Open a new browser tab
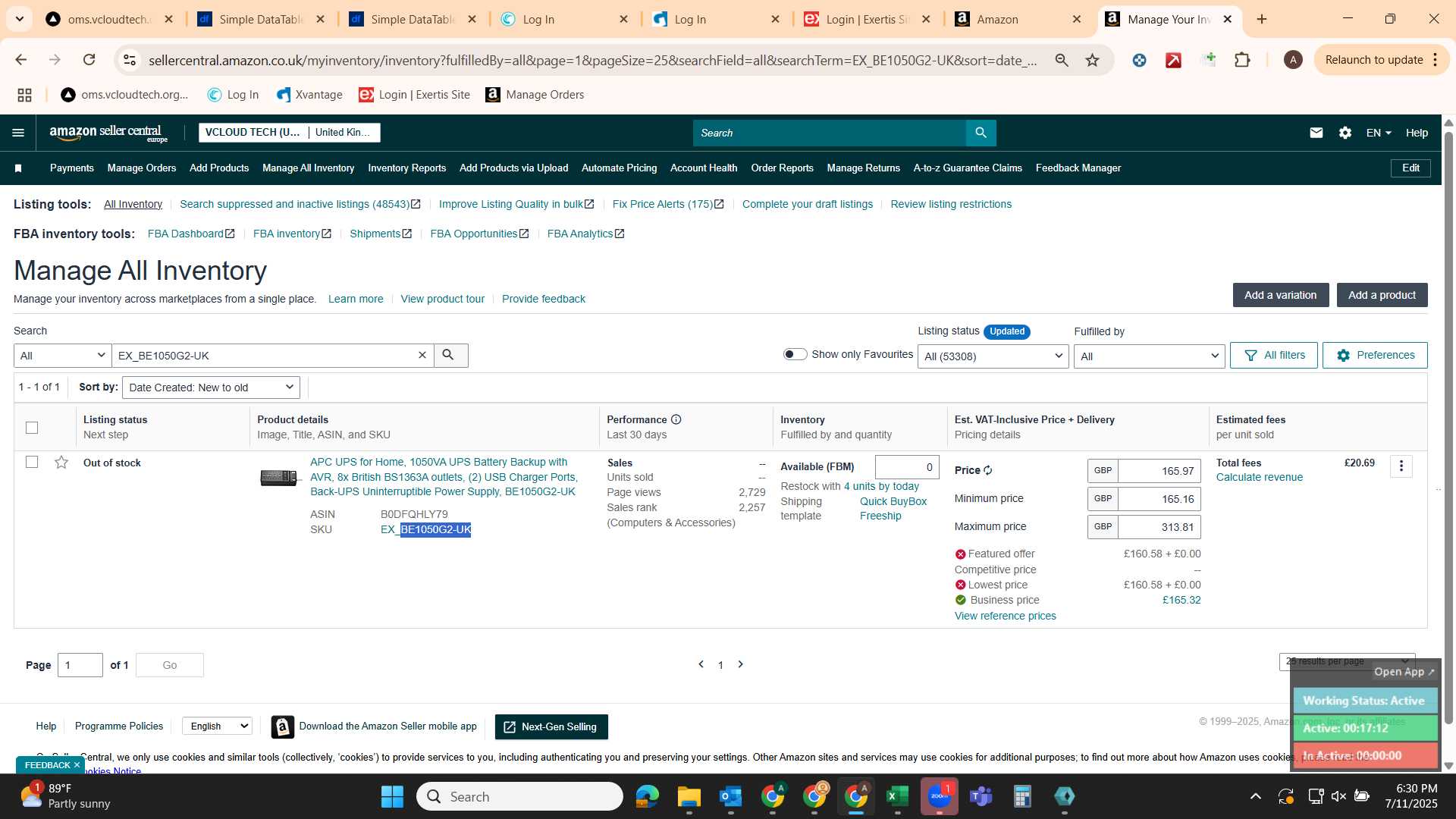The width and height of the screenshot is (1456, 819). pyautogui.click(x=1262, y=19)
